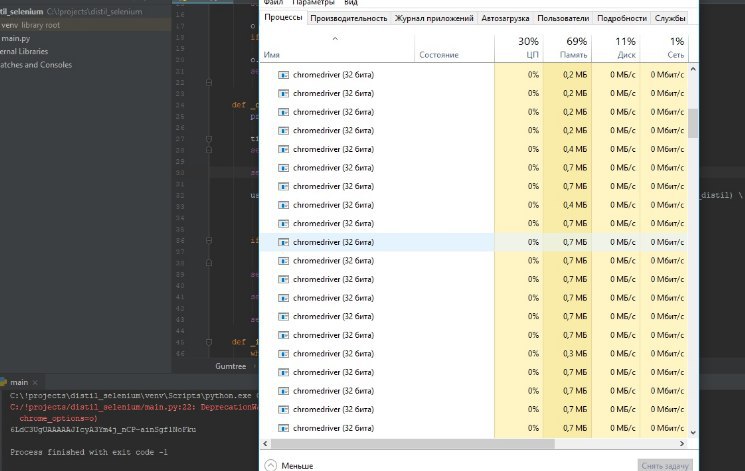Screen dimensions: 745x471
Task: Sort by the ЦП 30% column
Action: pos(519,48)
